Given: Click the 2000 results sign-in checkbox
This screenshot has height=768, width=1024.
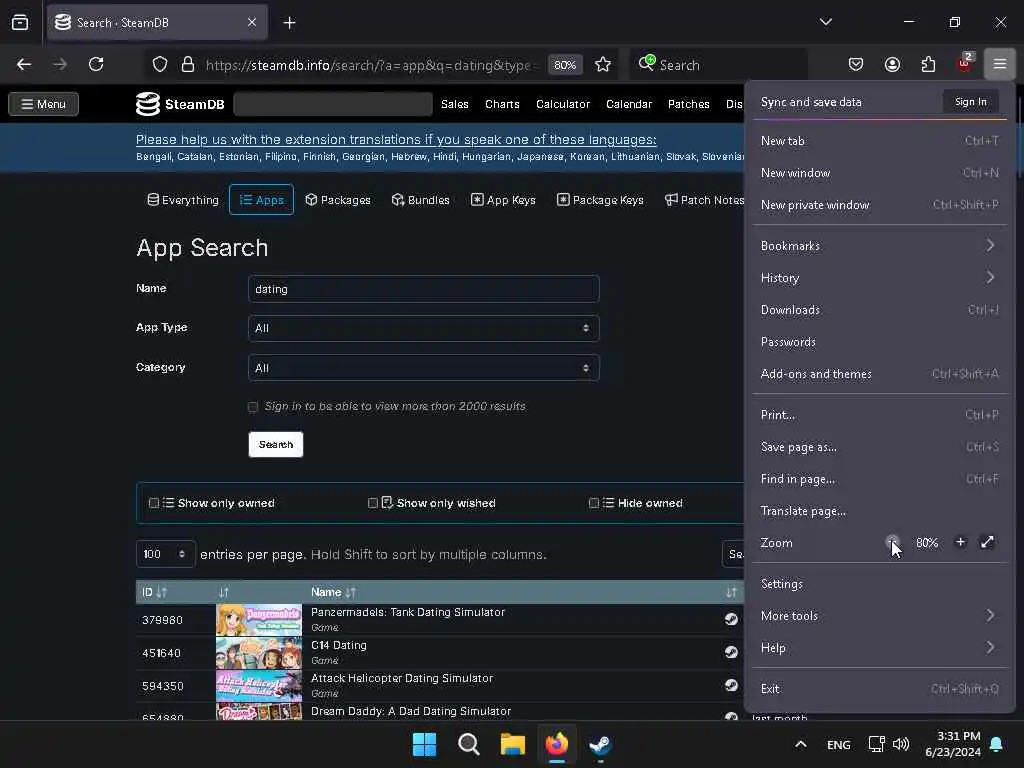Looking at the screenshot, I should click(x=253, y=407).
